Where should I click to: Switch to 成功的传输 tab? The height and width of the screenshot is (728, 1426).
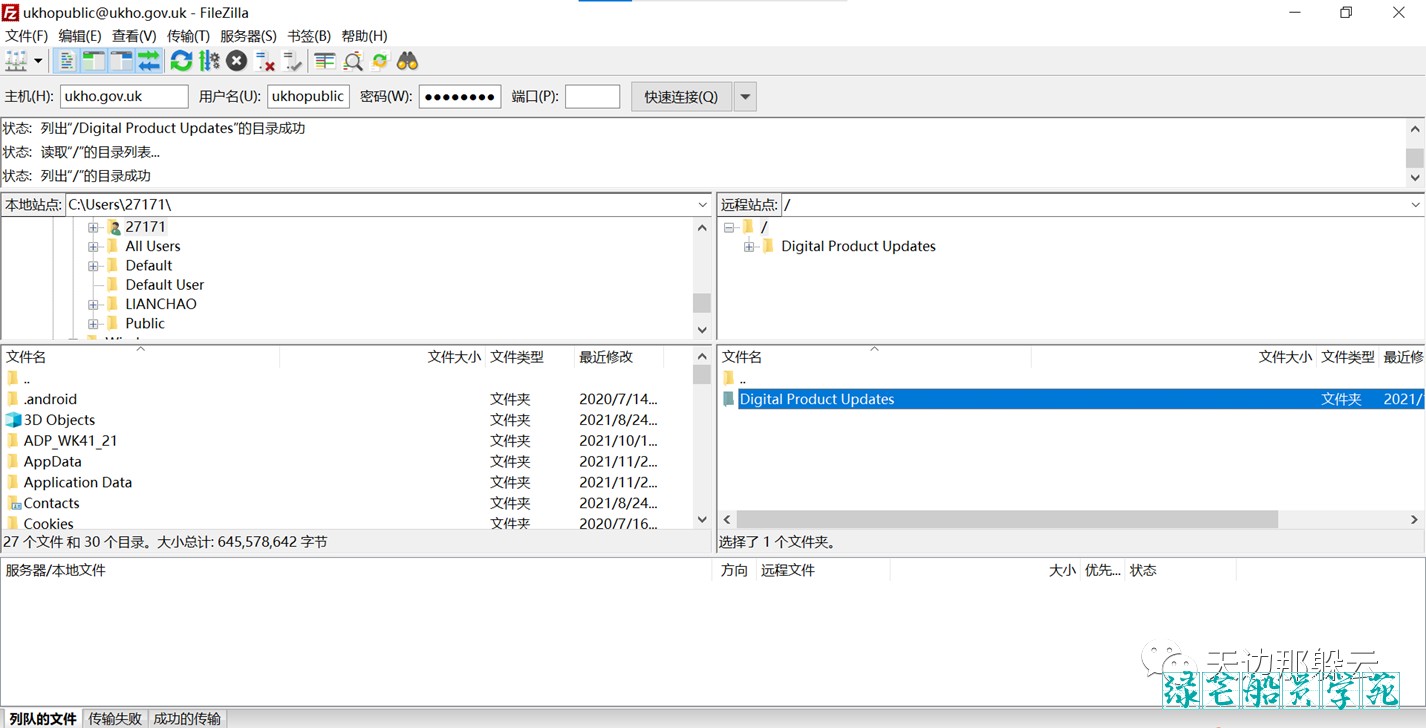[187, 718]
